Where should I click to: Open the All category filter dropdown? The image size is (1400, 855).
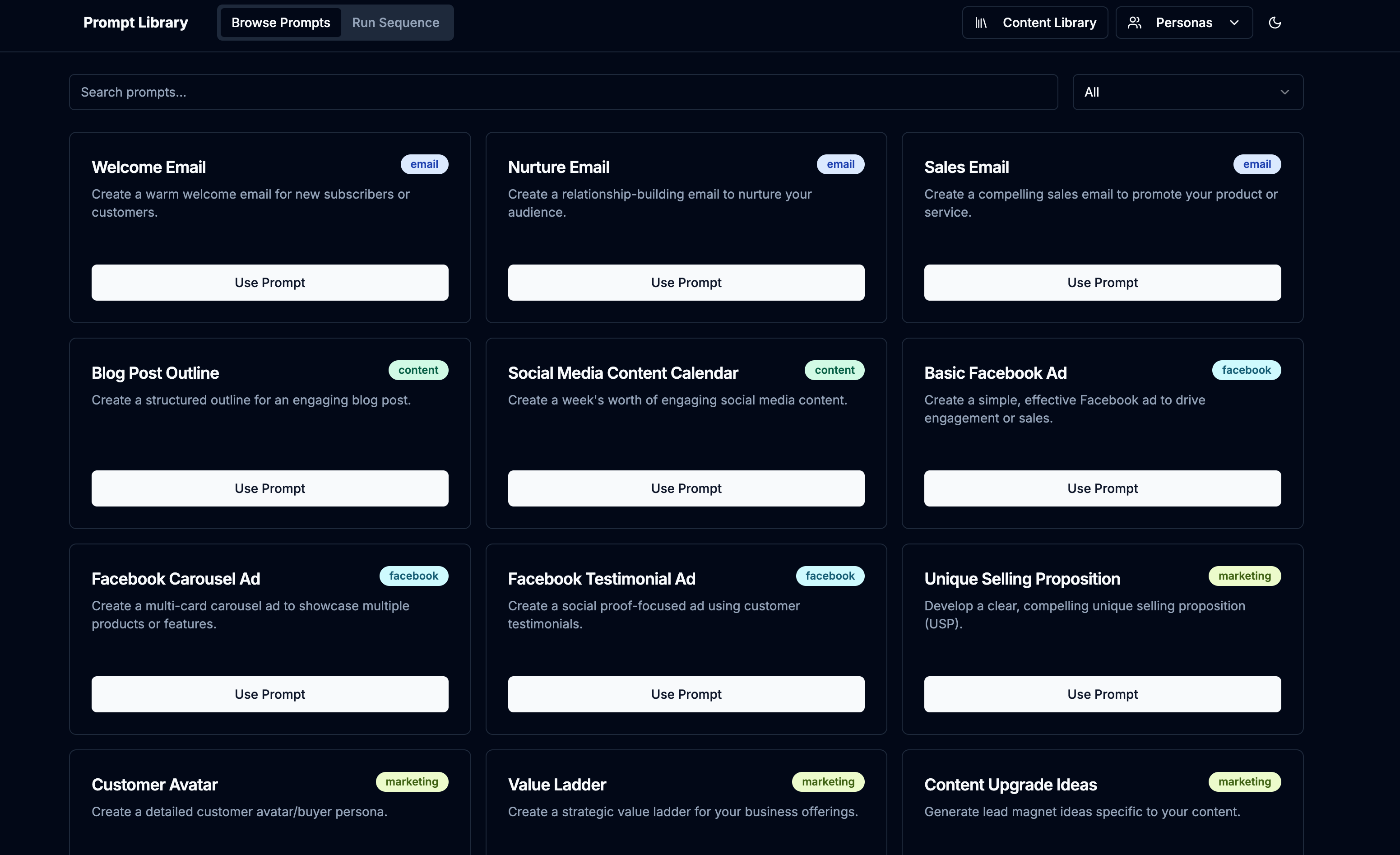(x=1187, y=92)
